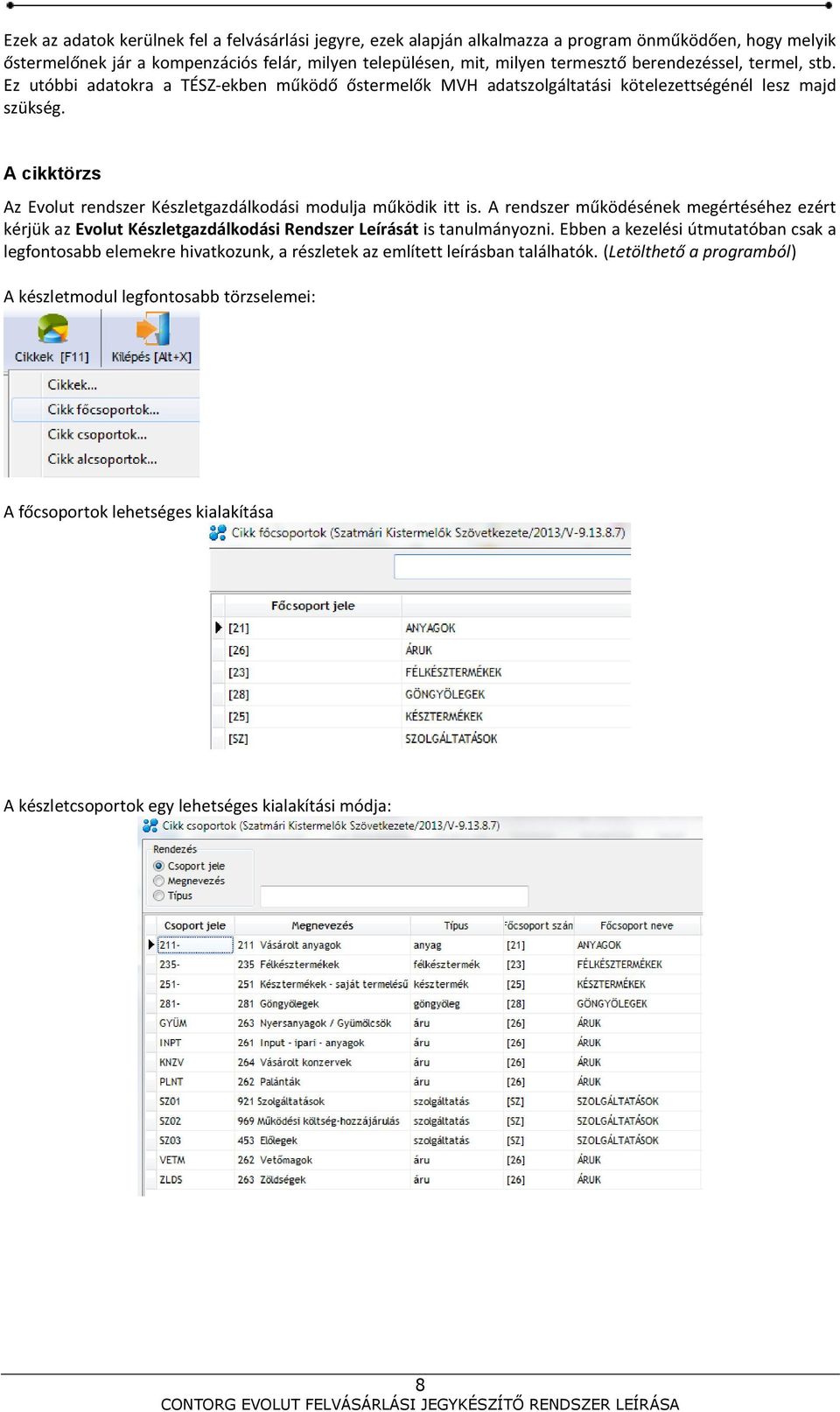Select the 251- group code cell
Image resolution: width=840 pixels, height=1412 pixels.
coord(195,984)
